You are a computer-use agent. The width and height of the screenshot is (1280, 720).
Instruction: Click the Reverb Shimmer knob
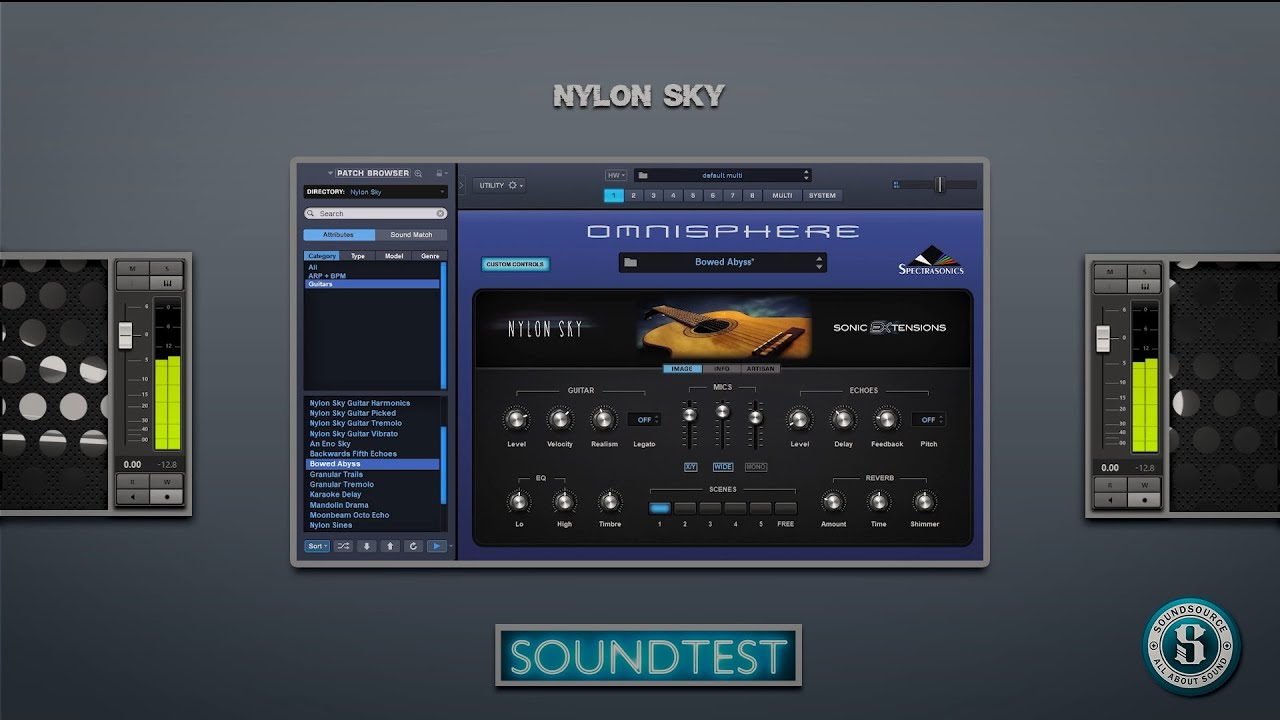924,501
